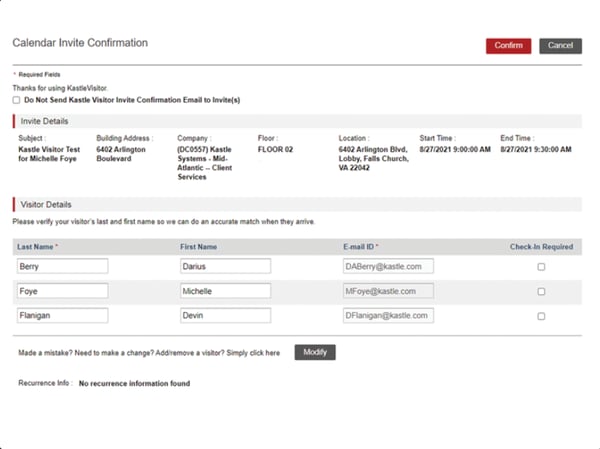Click the First Name field containing Darius

pyautogui.click(x=225, y=267)
